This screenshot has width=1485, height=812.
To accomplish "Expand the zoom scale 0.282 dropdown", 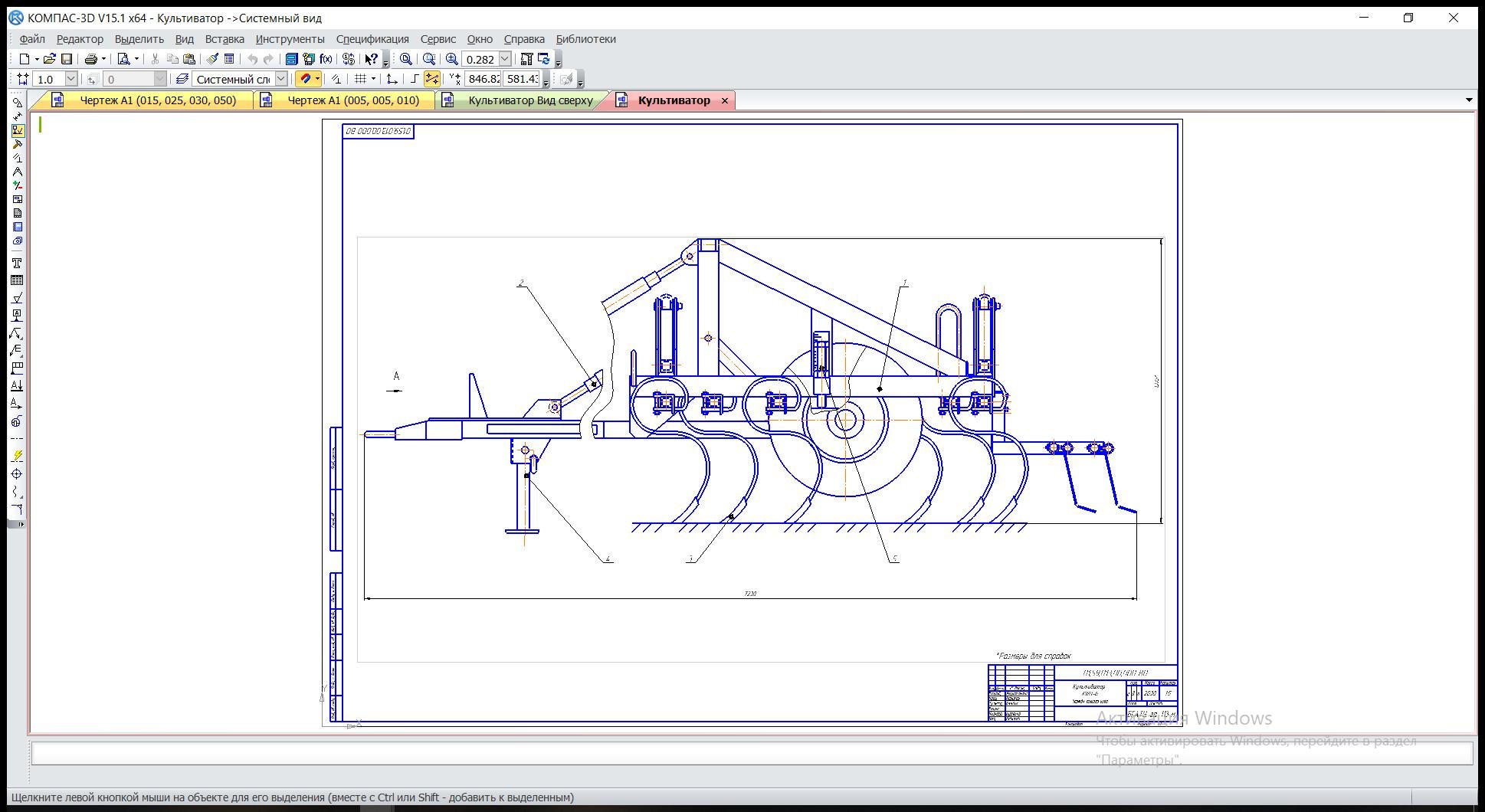I will click(505, 59).
